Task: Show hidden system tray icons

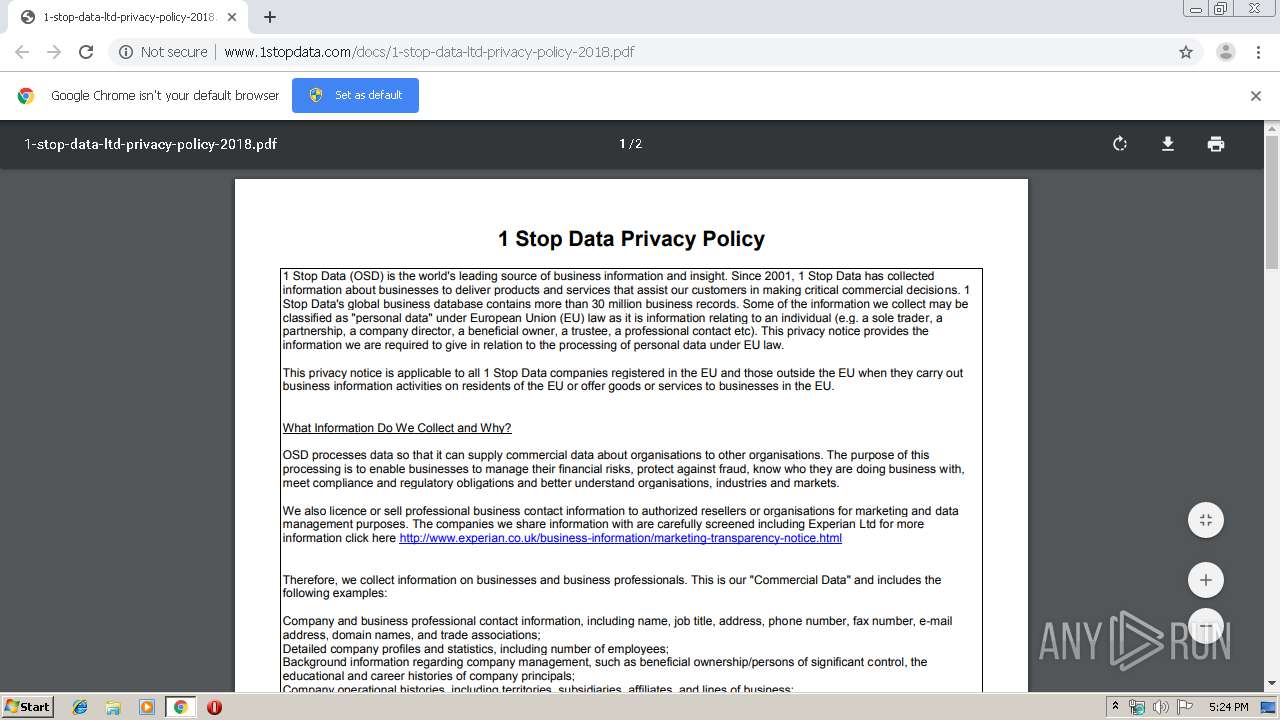Action: pos(1115,707)
